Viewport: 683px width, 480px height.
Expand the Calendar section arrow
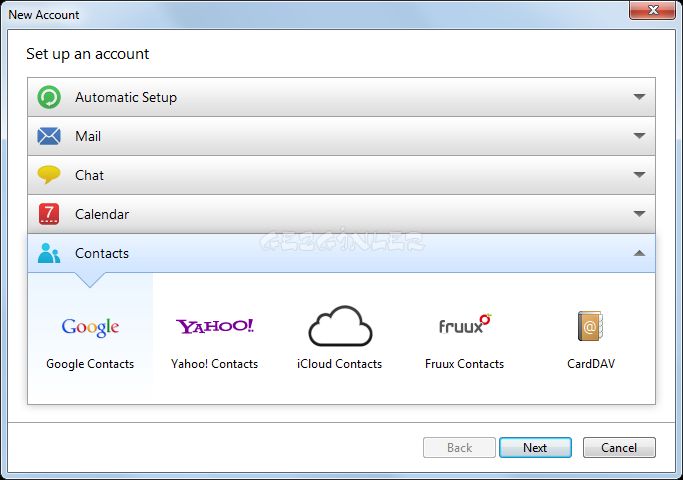(x=639, y=214)
